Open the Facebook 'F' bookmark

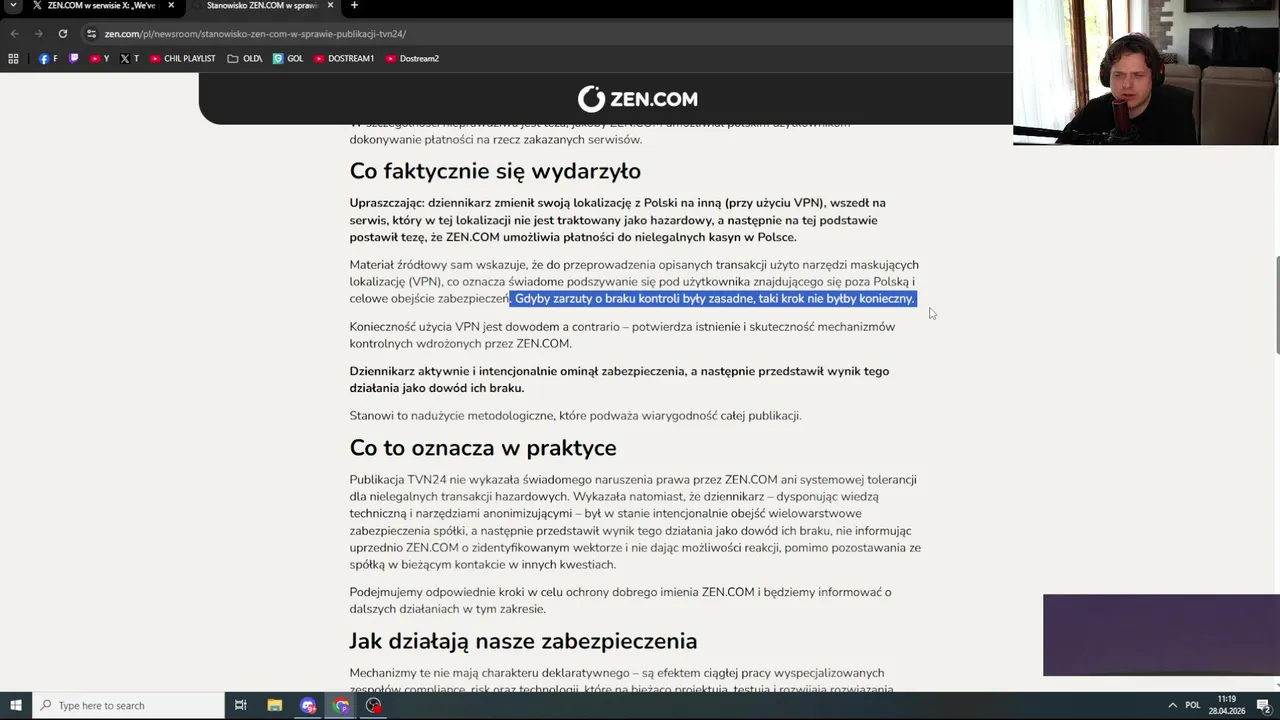pos(48,59)
